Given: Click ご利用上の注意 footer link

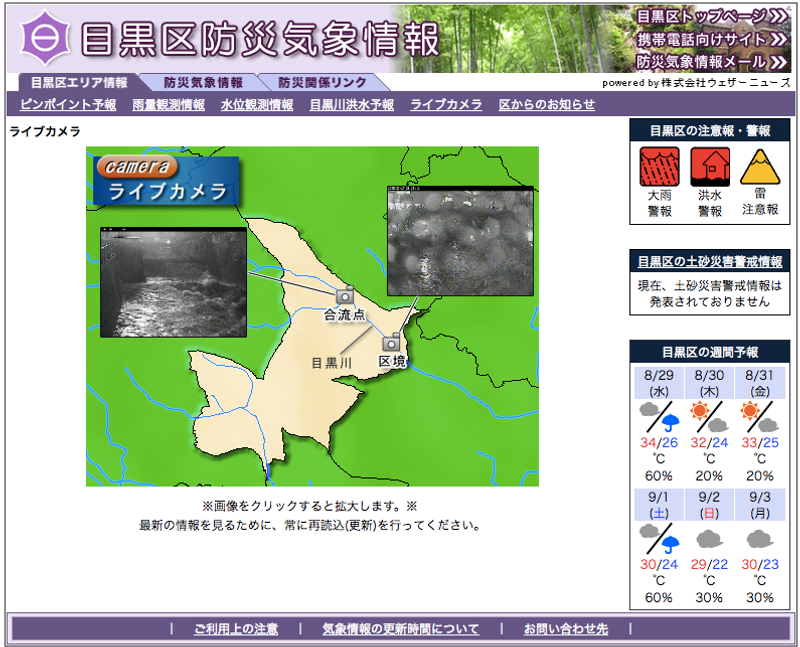Looking at the screenshot, I should point(236,629).
